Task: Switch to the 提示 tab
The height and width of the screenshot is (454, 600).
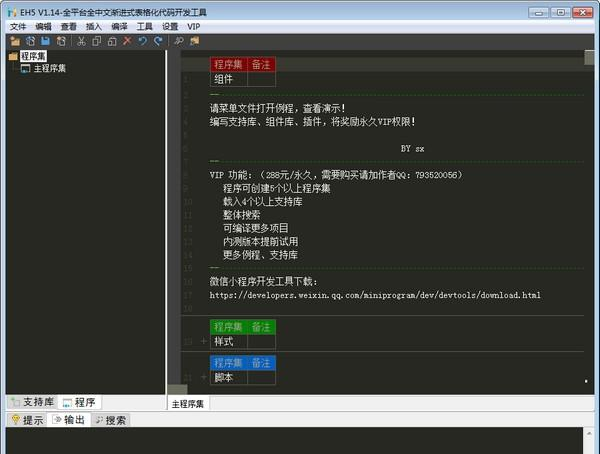Action: click(27, 420)
